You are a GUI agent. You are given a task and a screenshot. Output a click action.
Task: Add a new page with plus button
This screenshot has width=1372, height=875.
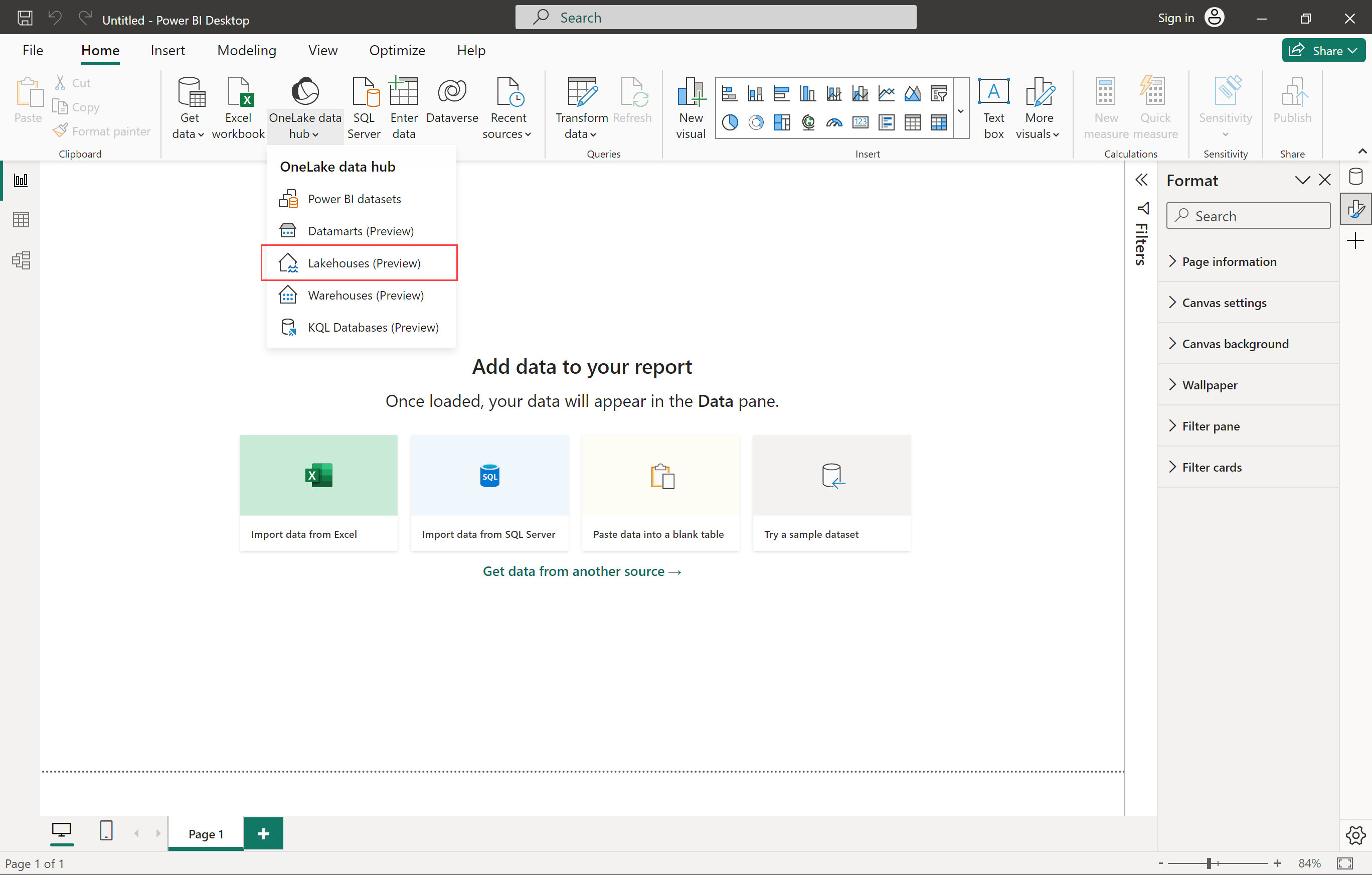[263, 834]
